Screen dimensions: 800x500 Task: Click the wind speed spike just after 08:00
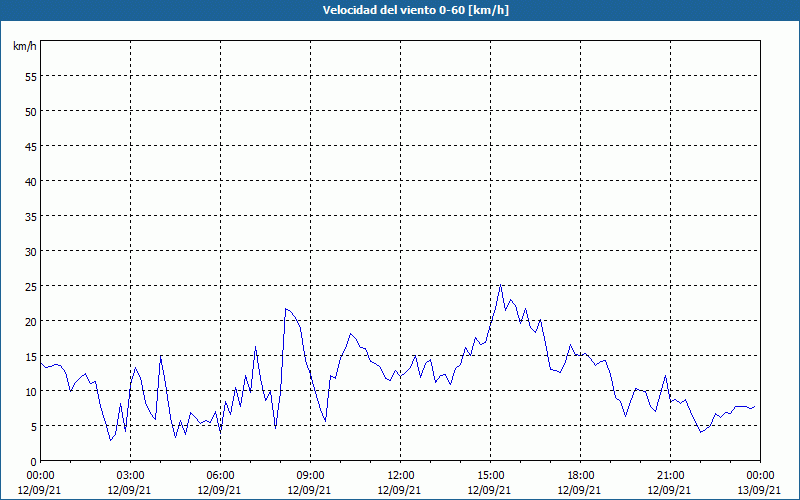(286, 309)
